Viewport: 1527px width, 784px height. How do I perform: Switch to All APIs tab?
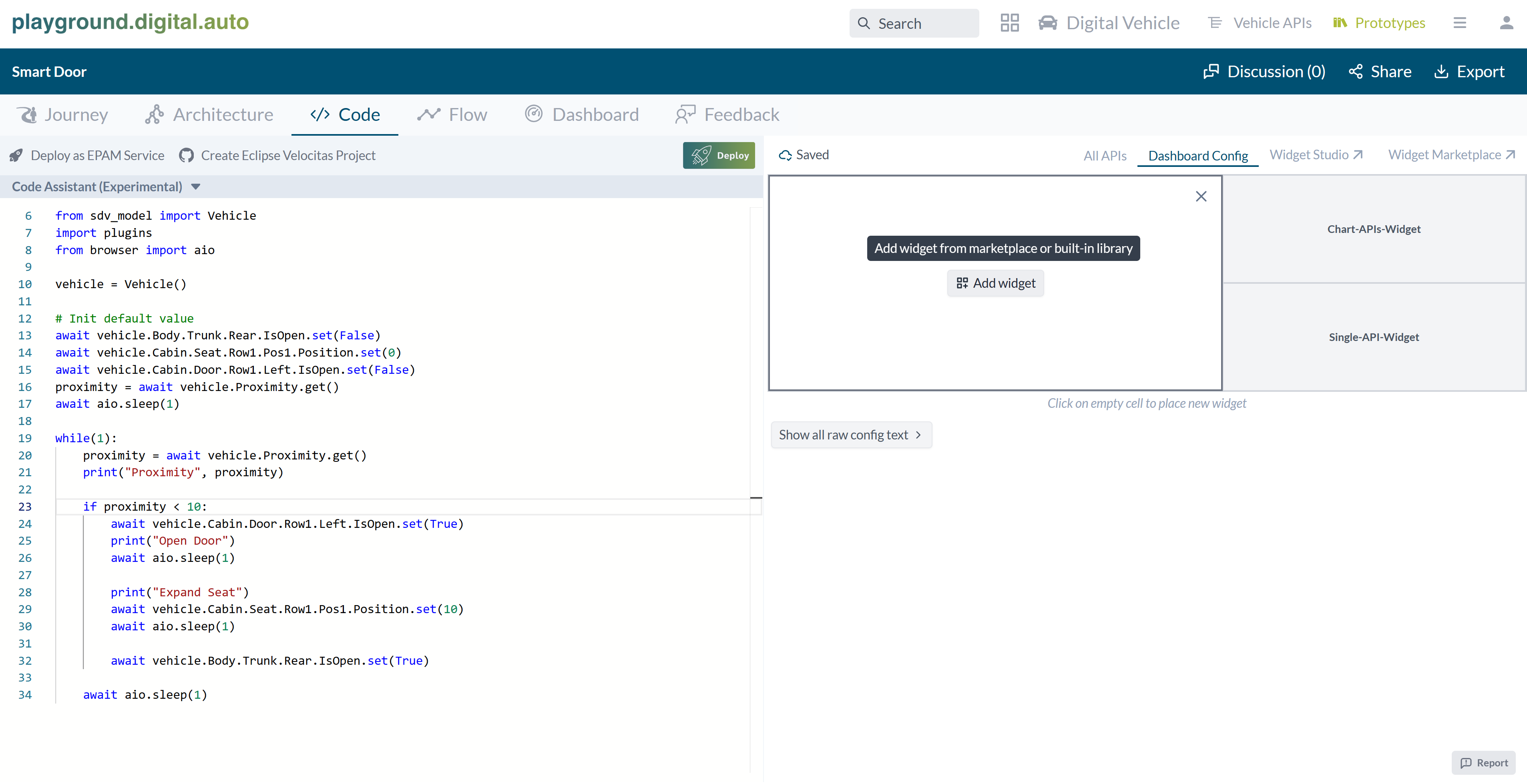[x=1105, y=156]
